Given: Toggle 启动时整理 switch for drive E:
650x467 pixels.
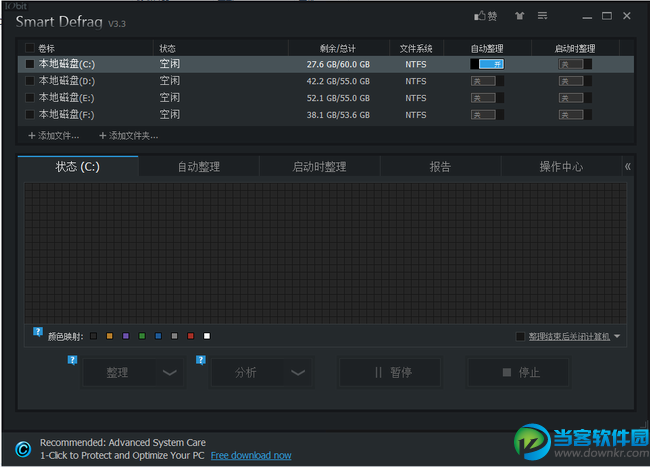Looking at the screenshot, I should click(575, 98).
